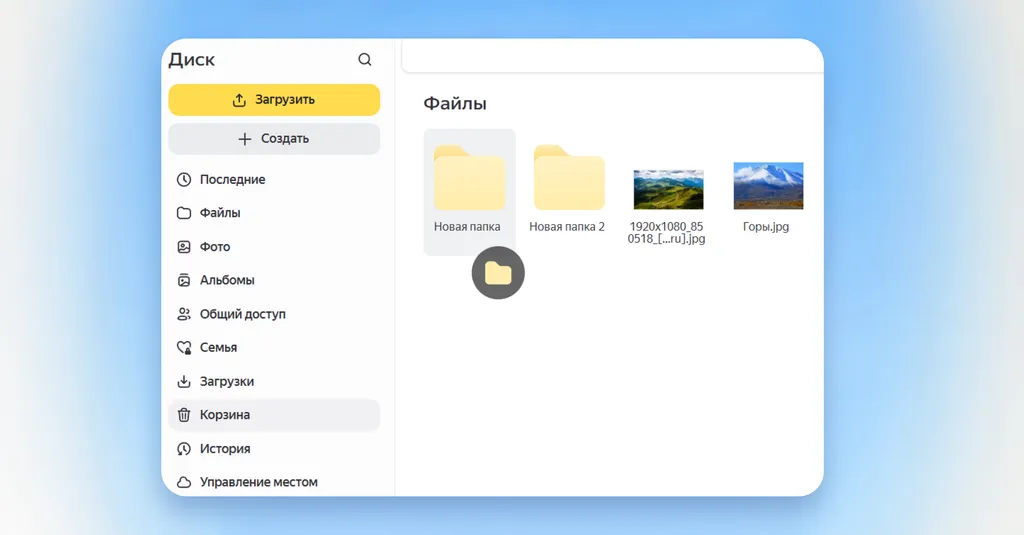Click the upload arrow icon in Загрузить
Image resolution: width=1024 pixels, height=535 pixels.
[240, 100]
